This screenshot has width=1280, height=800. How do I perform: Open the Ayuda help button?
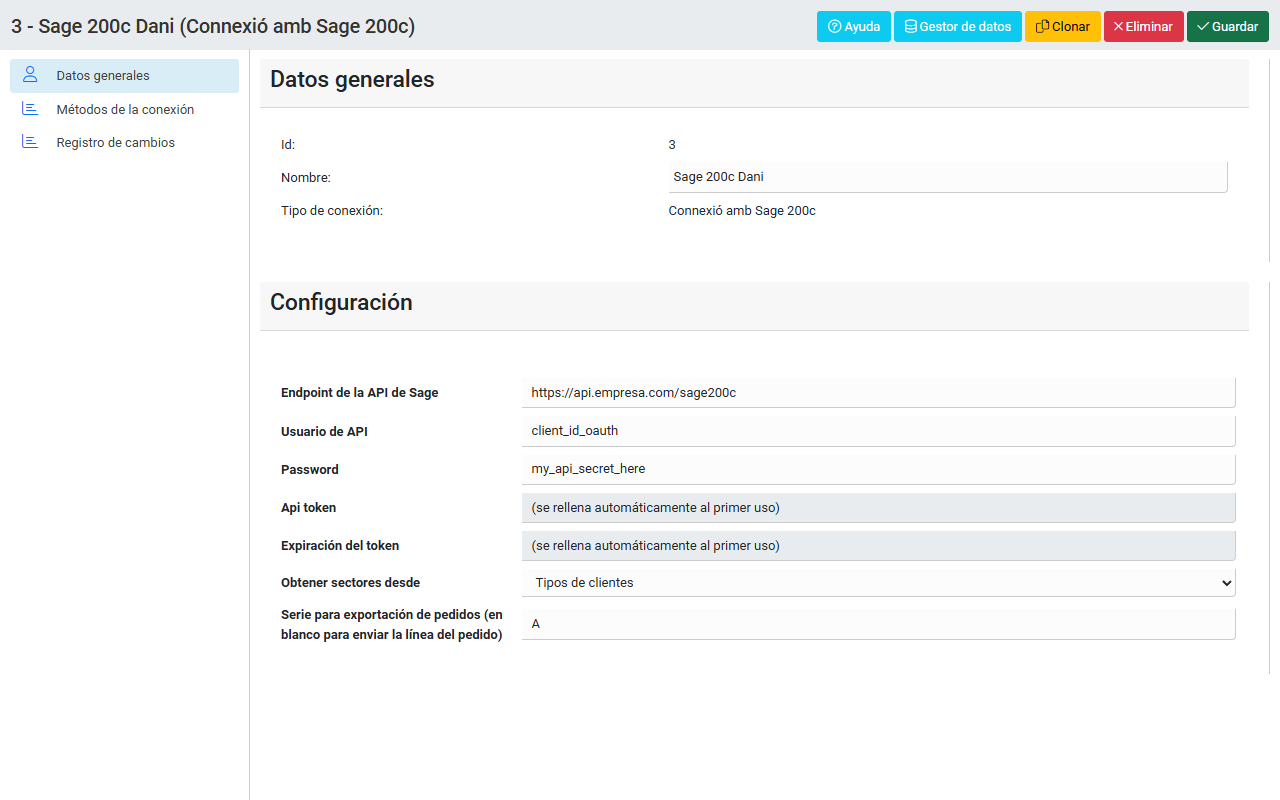pos(854,27)
